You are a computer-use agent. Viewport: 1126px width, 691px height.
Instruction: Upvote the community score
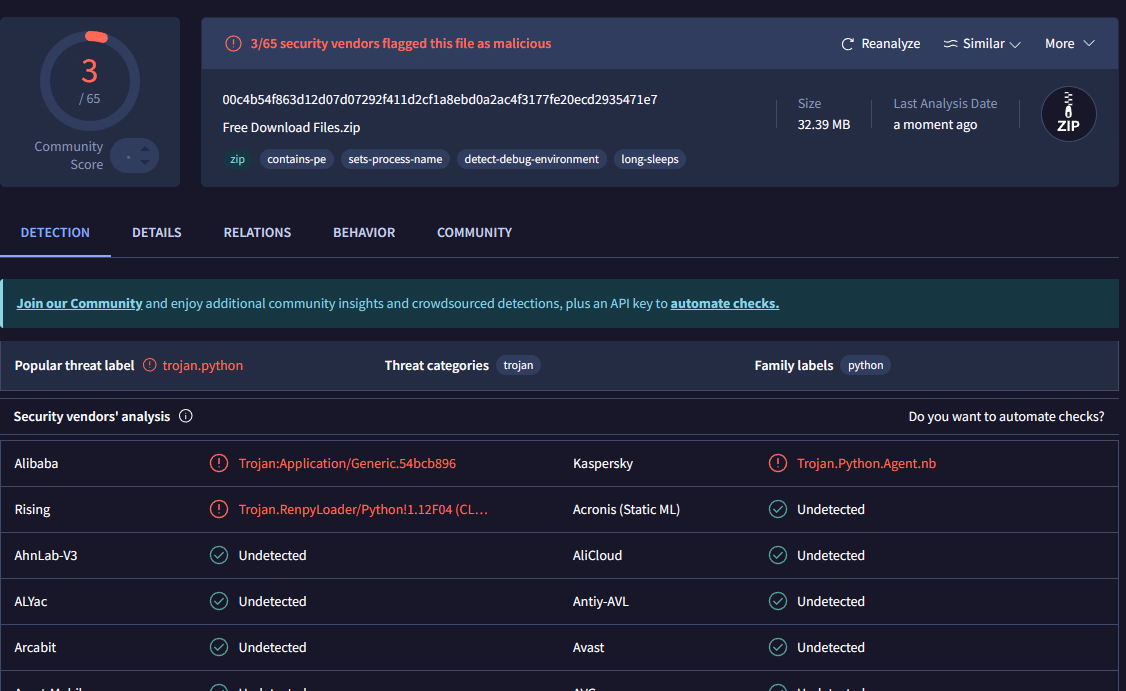tap(145, 149)
